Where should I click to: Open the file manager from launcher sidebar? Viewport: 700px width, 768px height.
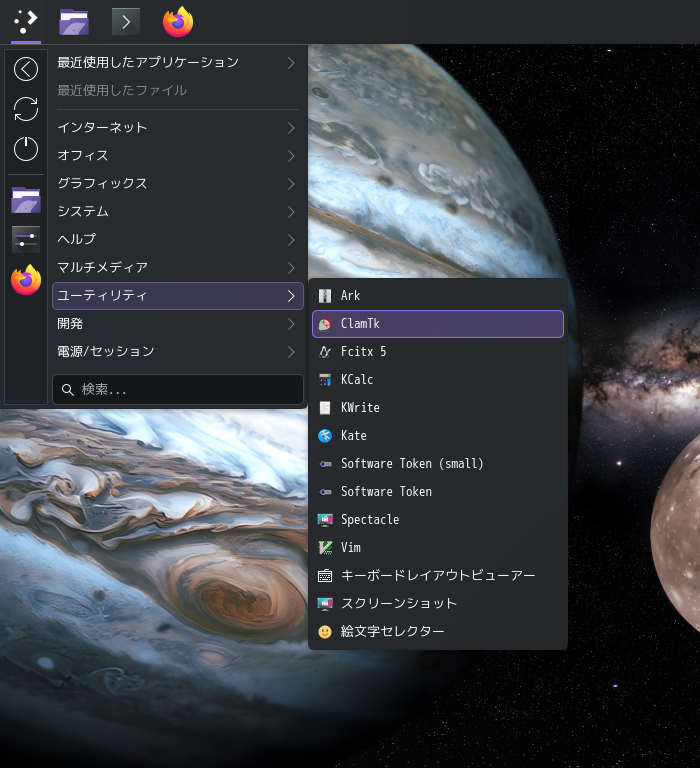tap(26, 200)
